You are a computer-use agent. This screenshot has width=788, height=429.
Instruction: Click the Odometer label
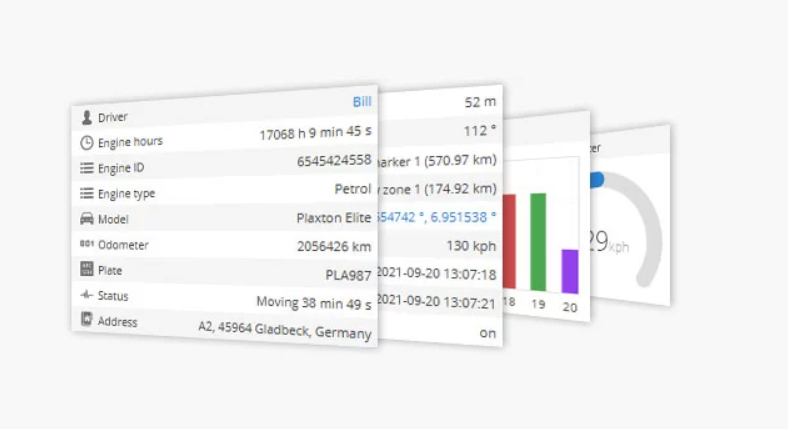pos(123,245)
